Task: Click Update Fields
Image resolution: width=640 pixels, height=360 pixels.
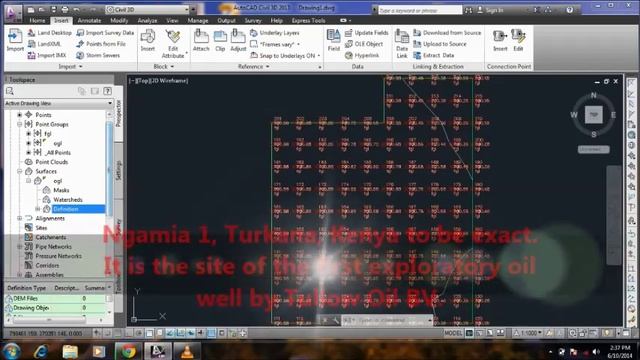Action: [367, 33]
